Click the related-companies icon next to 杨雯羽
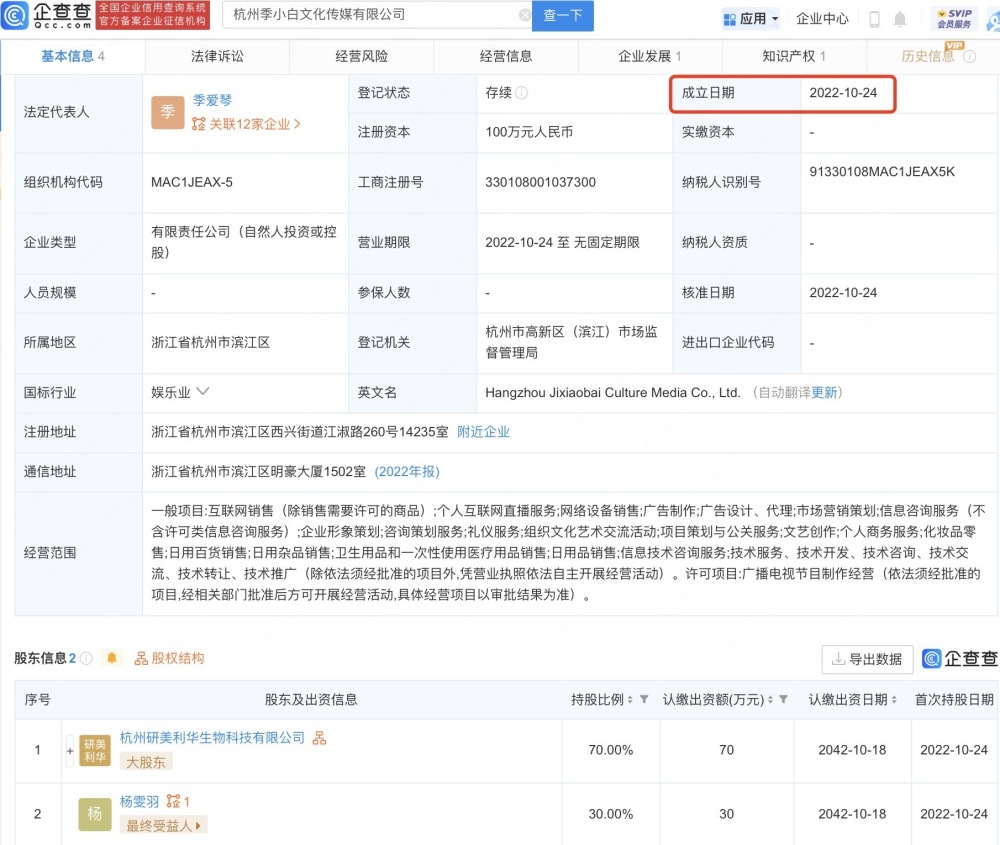1000x845 pixels. (173, 802)
